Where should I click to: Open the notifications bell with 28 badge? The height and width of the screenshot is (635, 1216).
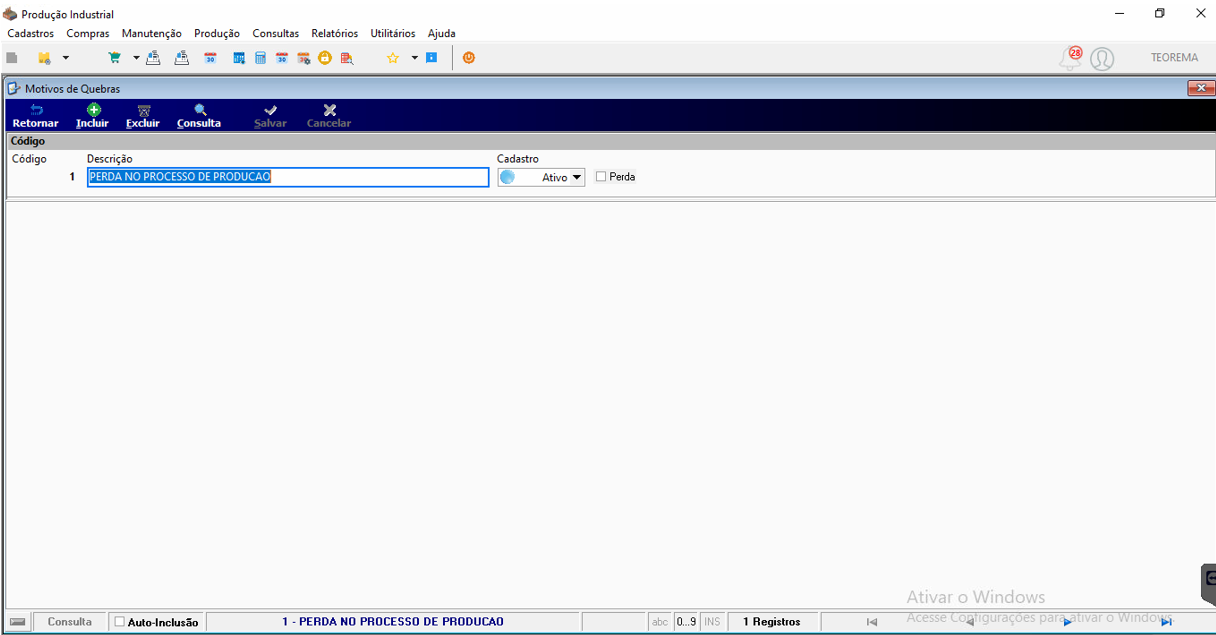click(x=1071, y=58)
